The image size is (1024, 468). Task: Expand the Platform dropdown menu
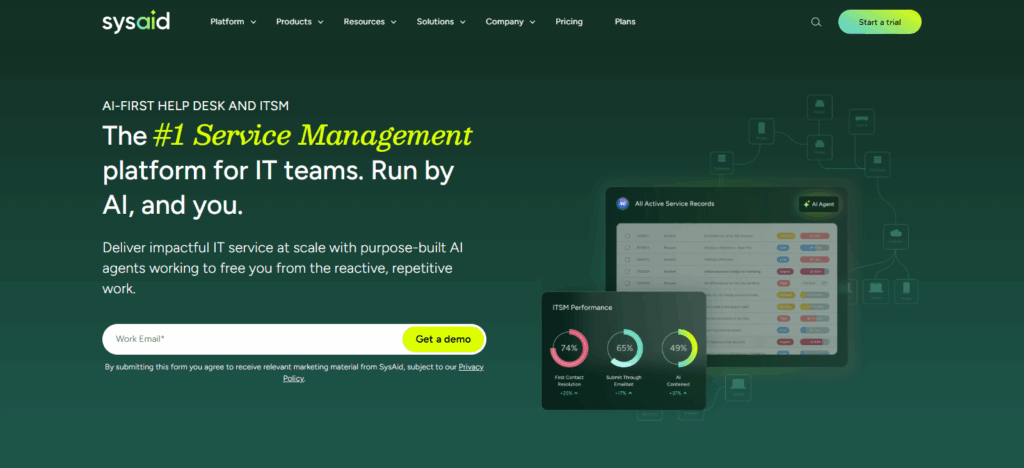click(233, 22)
